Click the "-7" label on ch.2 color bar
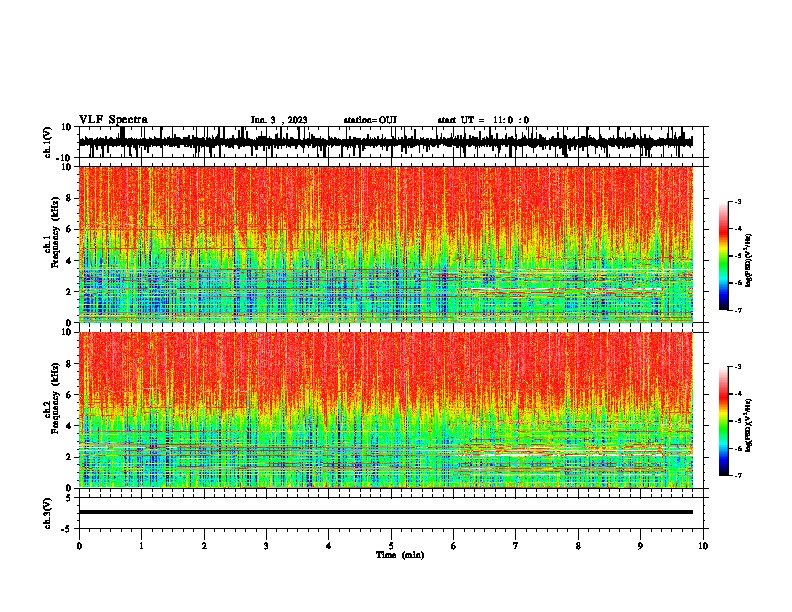The width and height of the screenshot is (792, 612). (738, 475)
